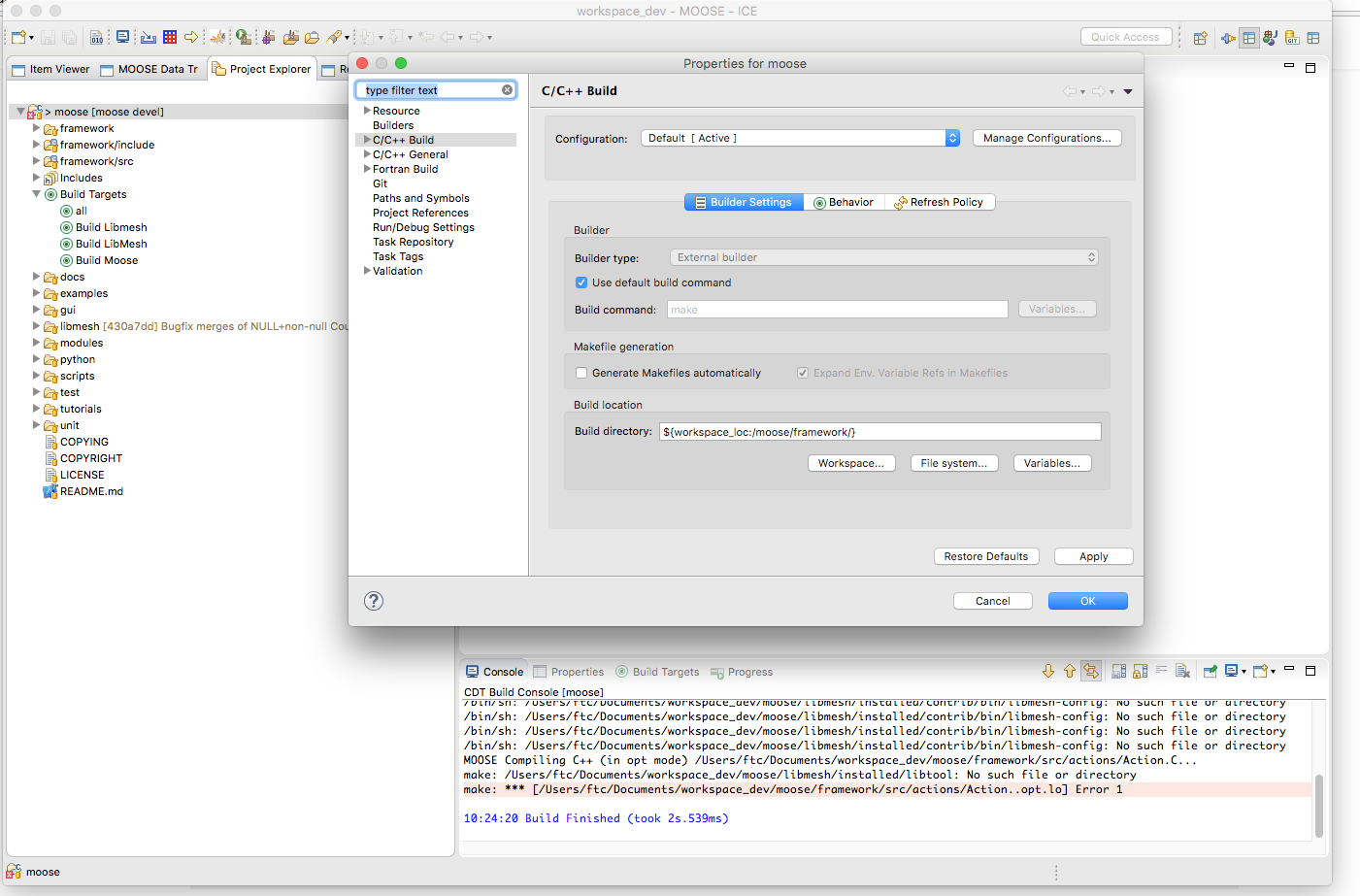Image resolution: width=1360 pixels, height=896 pixels.
Task: Click the Scroll Lock console icon
Action: [x=1140, y=671]
